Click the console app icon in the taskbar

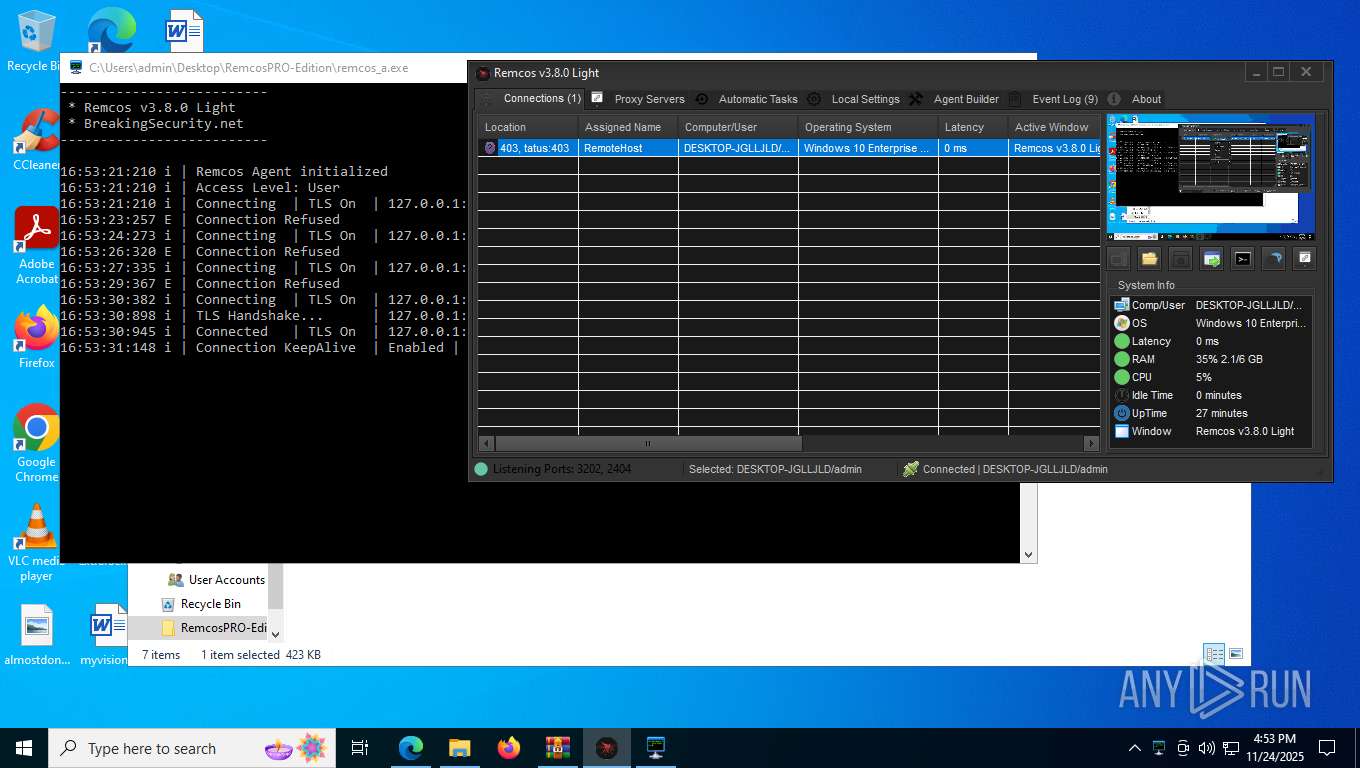[655, 748]
